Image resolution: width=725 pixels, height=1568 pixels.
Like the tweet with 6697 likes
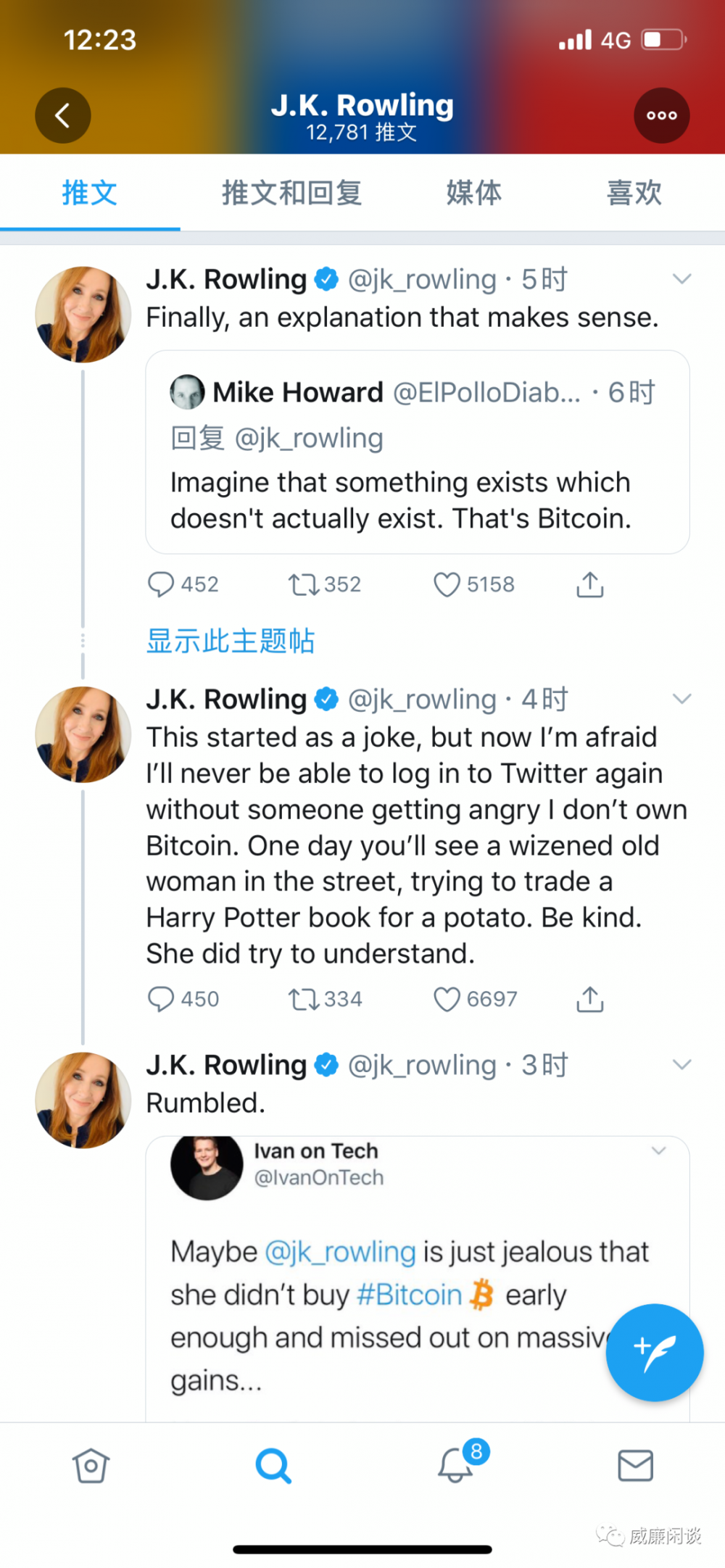pos(447,999)
